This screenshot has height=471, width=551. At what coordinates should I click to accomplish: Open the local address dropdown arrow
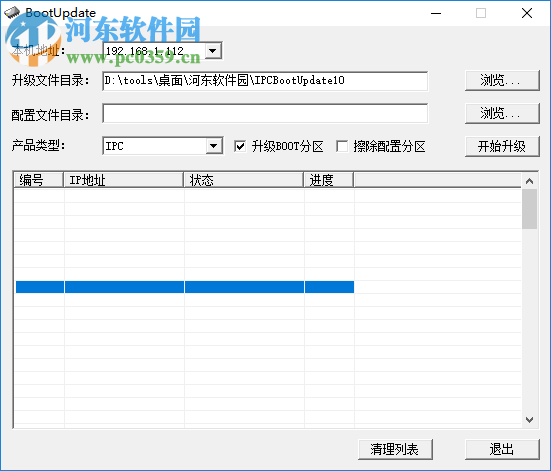point(213,51)
